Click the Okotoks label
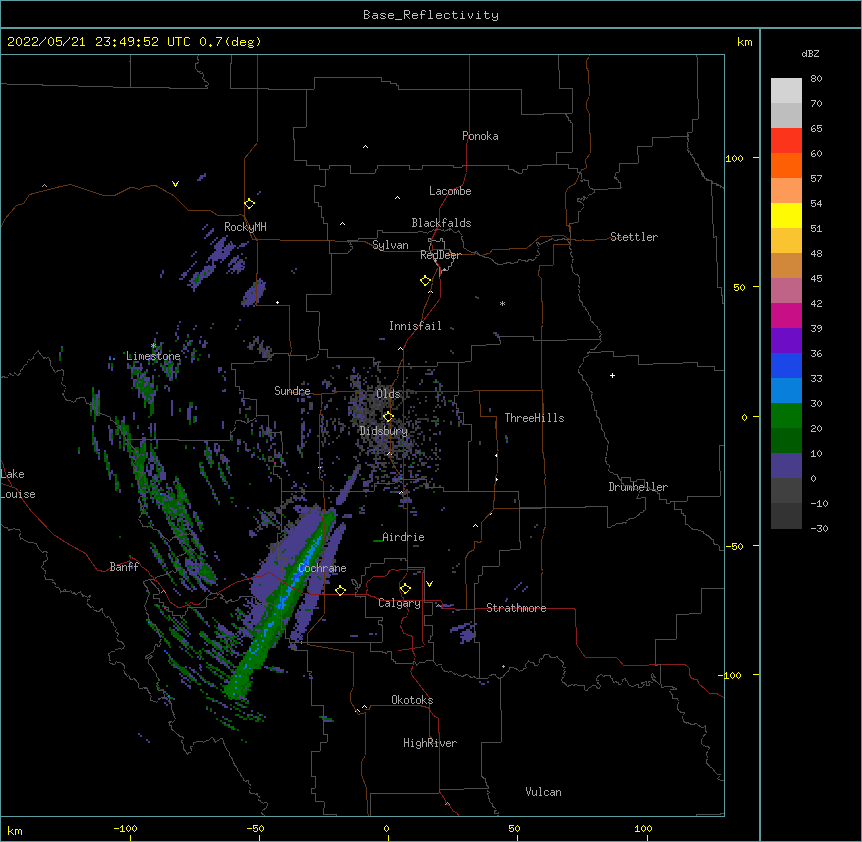Image resolution: width=862 pixels, height=842 pixels. [412, 700]
